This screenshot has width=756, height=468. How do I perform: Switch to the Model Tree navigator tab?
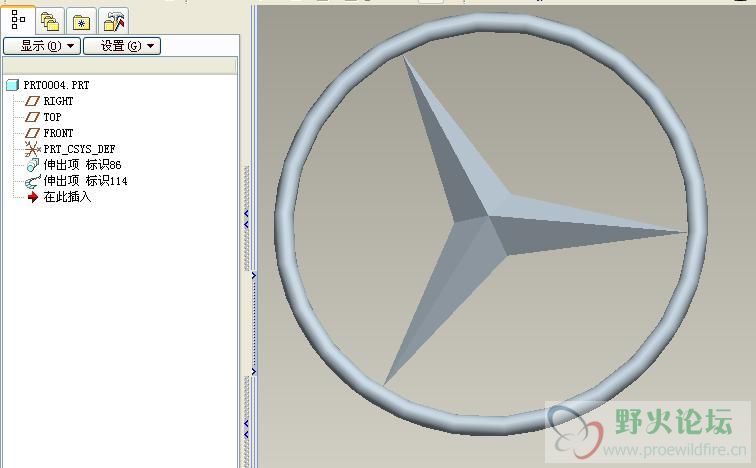[18, 20]
